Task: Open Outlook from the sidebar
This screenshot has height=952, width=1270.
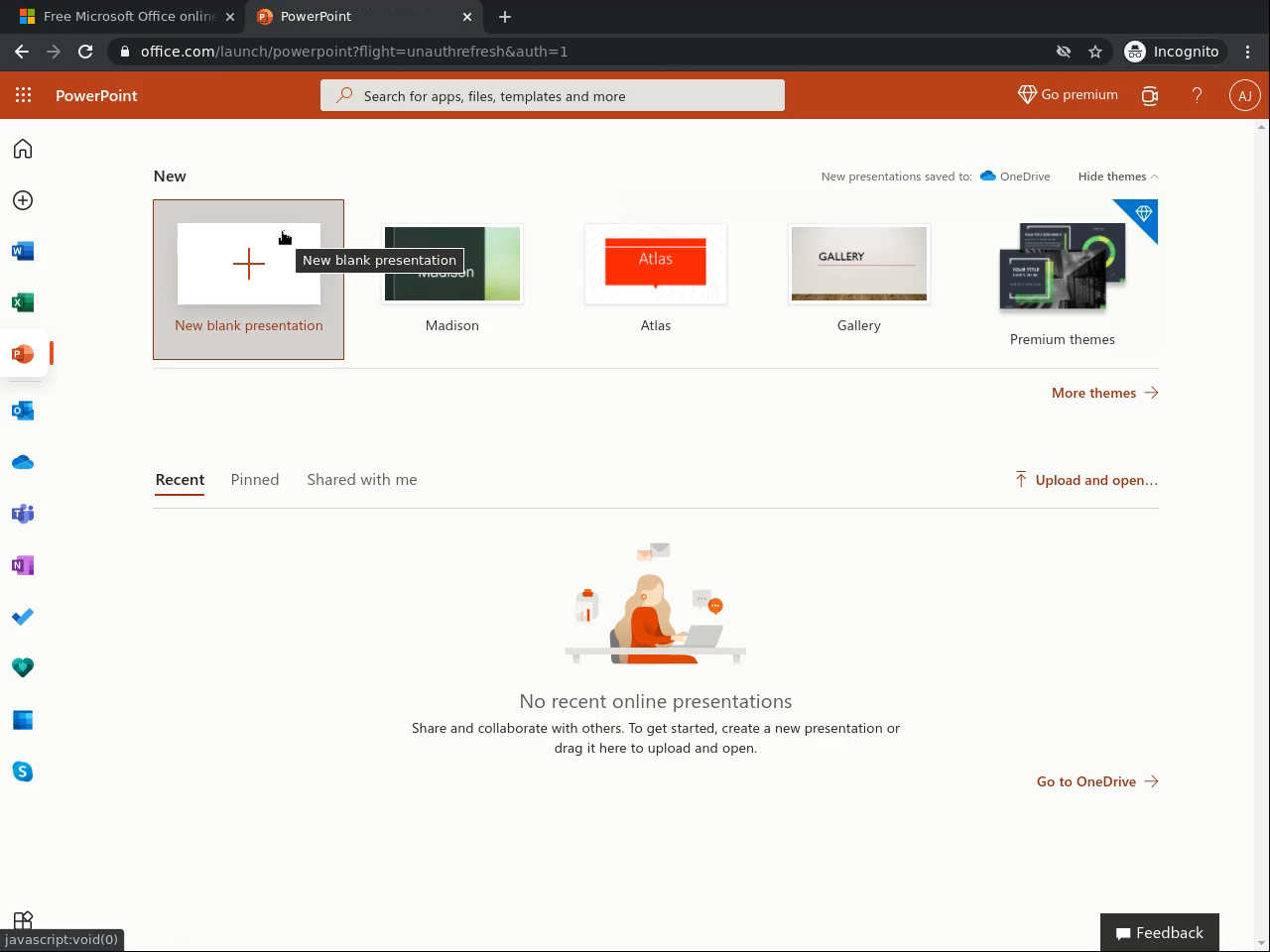Action: coord(23,411)
